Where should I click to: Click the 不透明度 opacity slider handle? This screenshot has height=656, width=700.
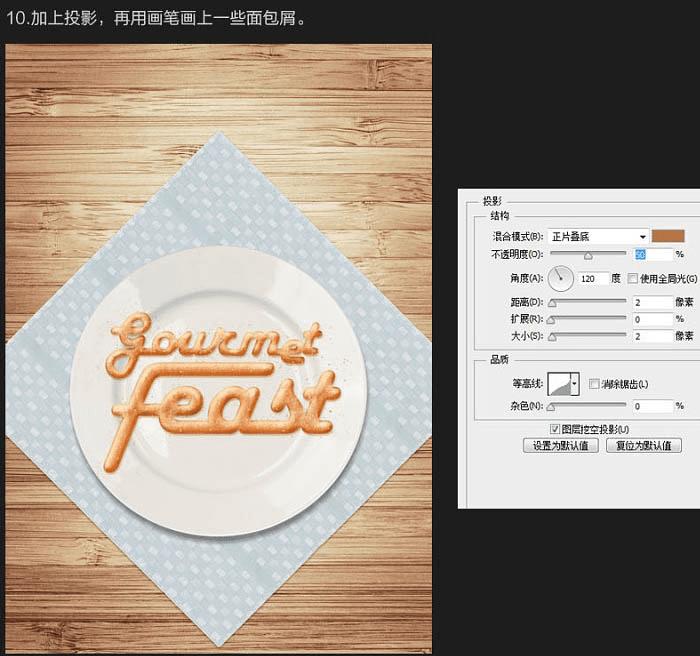(588, 256)
